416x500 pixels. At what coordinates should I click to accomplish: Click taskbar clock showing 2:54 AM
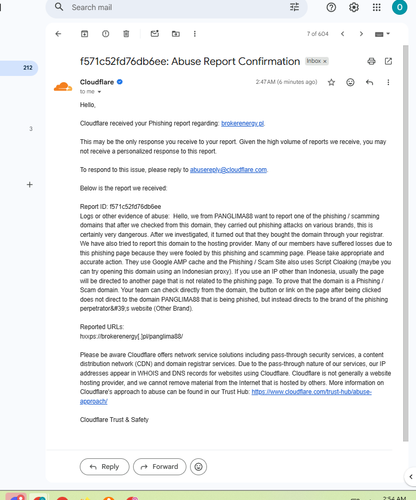point(394,498)
